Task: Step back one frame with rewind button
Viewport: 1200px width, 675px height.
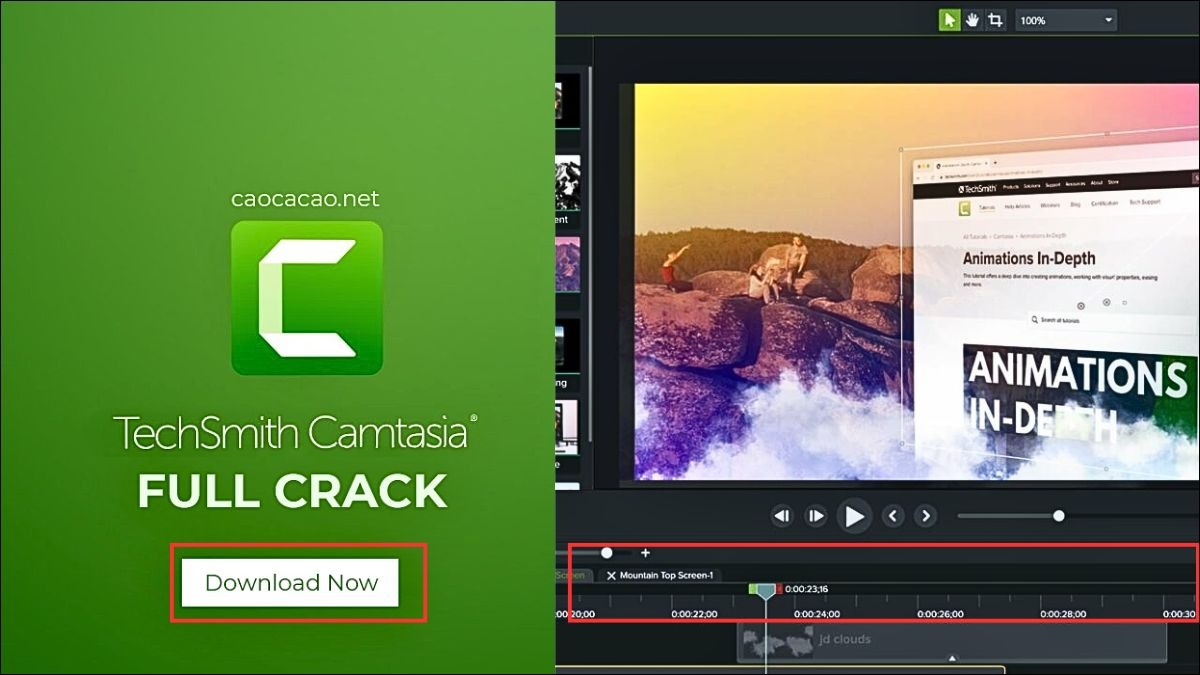Action: [x=782, y=516]
